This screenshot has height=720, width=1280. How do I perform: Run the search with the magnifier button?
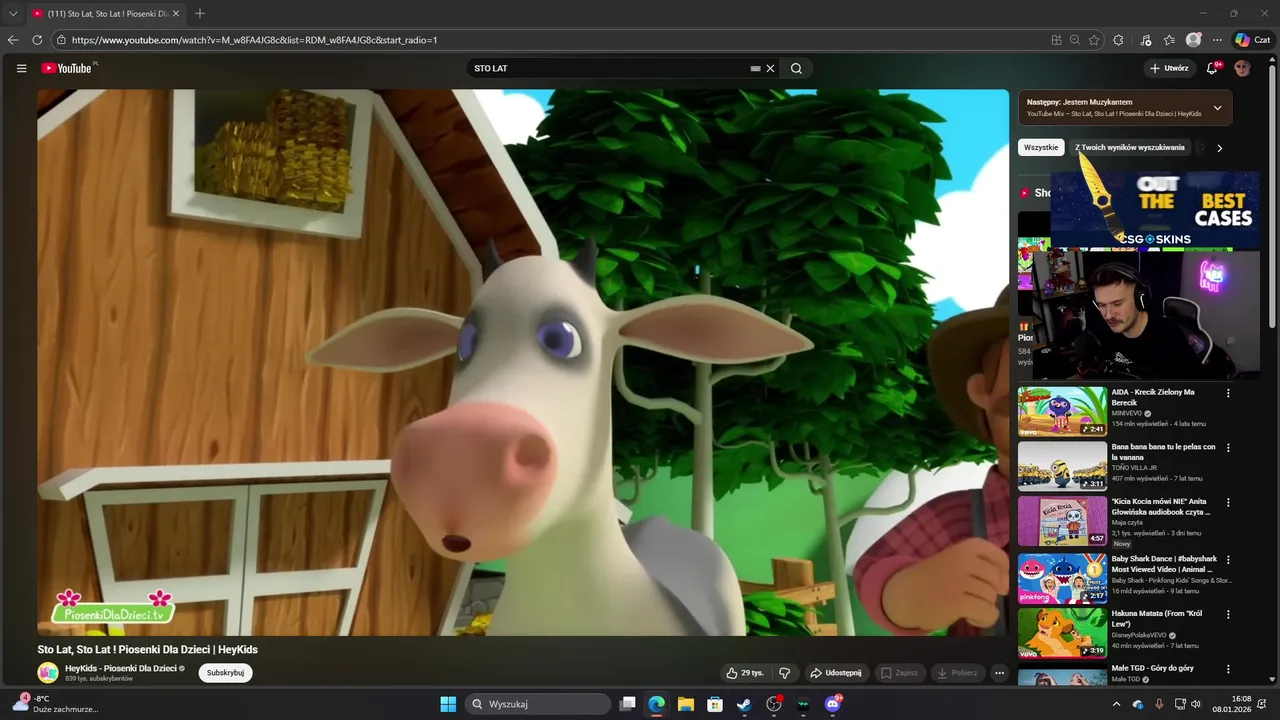[x=796, y=68]
